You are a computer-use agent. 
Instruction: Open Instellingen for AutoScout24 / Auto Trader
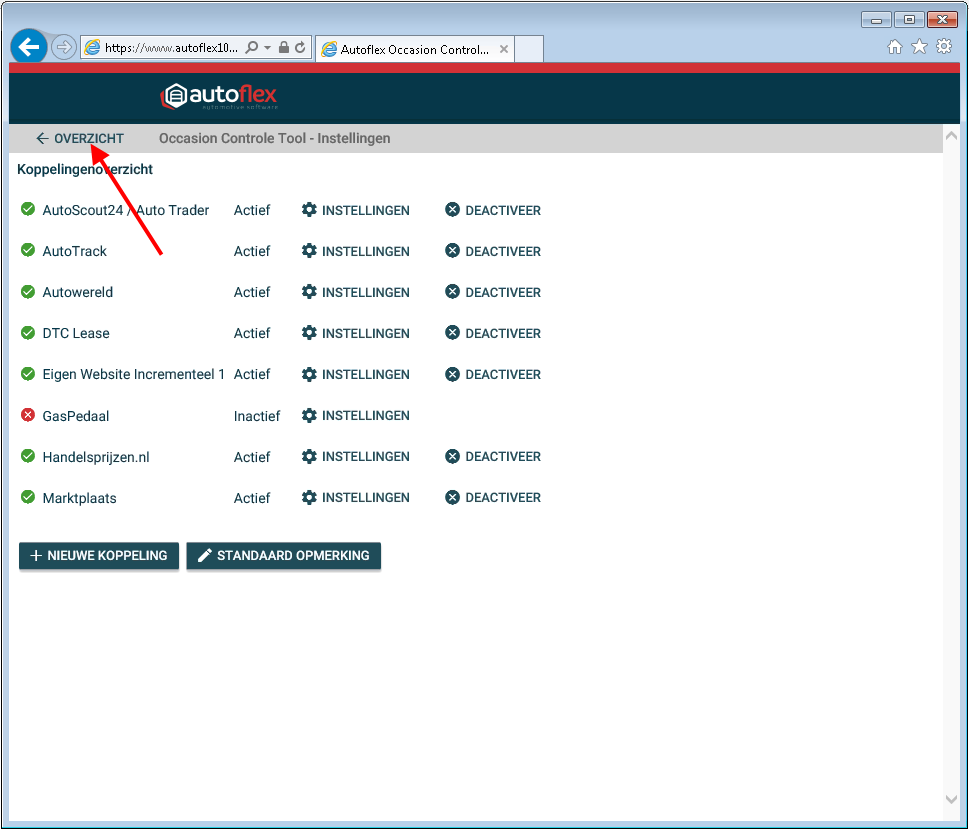coord(355,210)
